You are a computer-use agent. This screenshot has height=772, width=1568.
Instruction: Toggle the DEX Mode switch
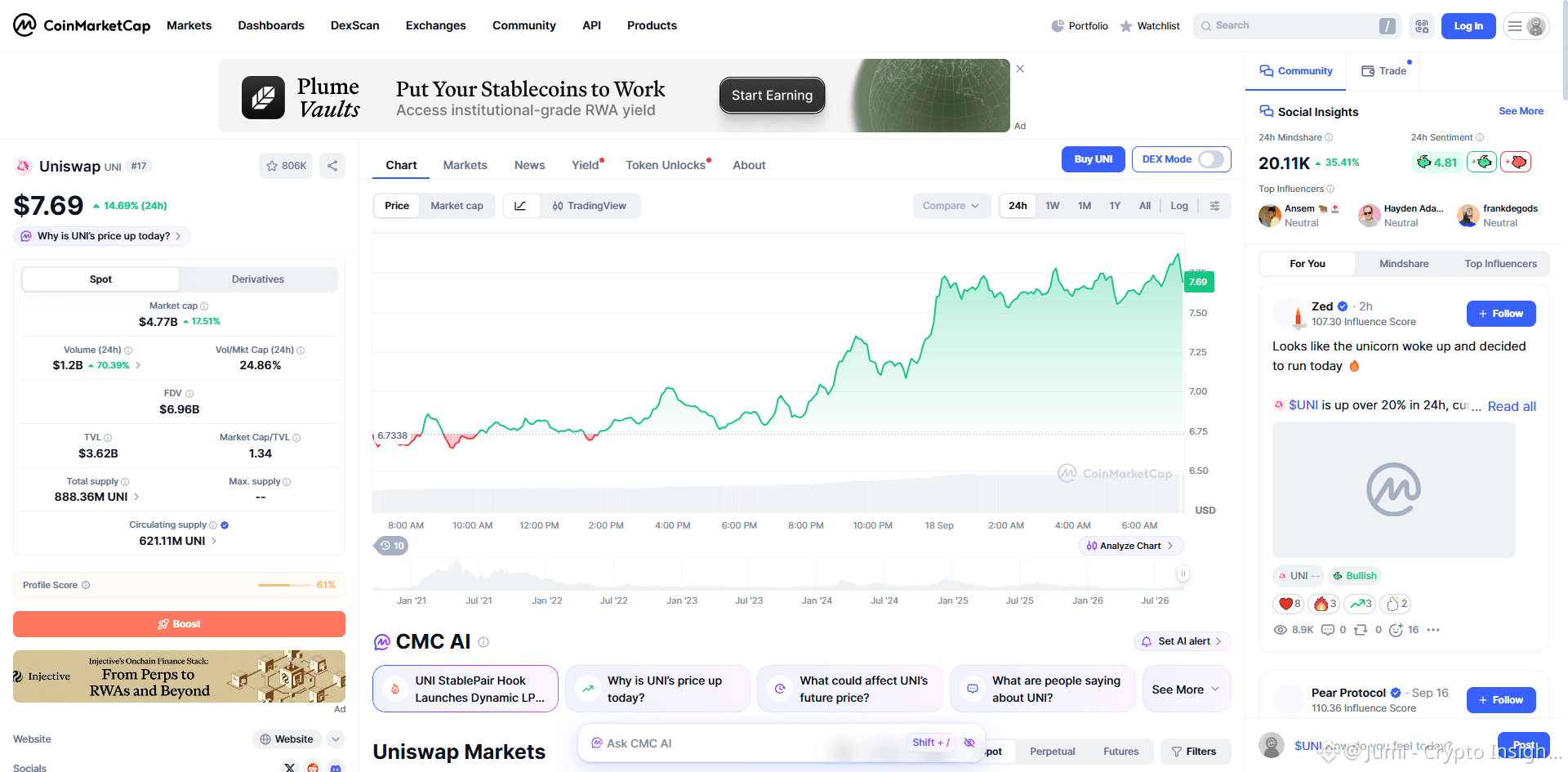(x=1211, y=159)
